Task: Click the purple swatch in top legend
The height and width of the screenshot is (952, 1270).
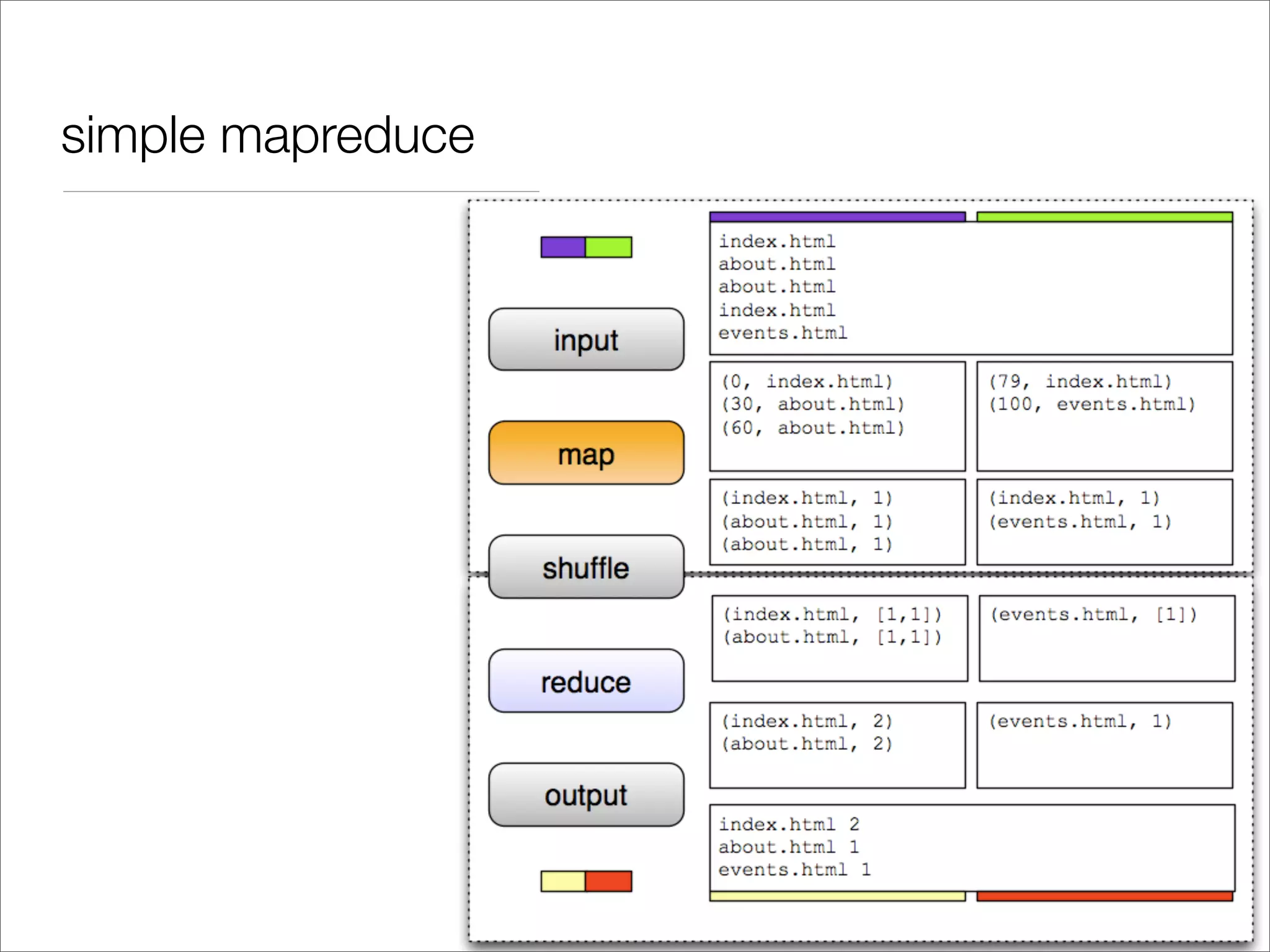Action: coord(562,247)
